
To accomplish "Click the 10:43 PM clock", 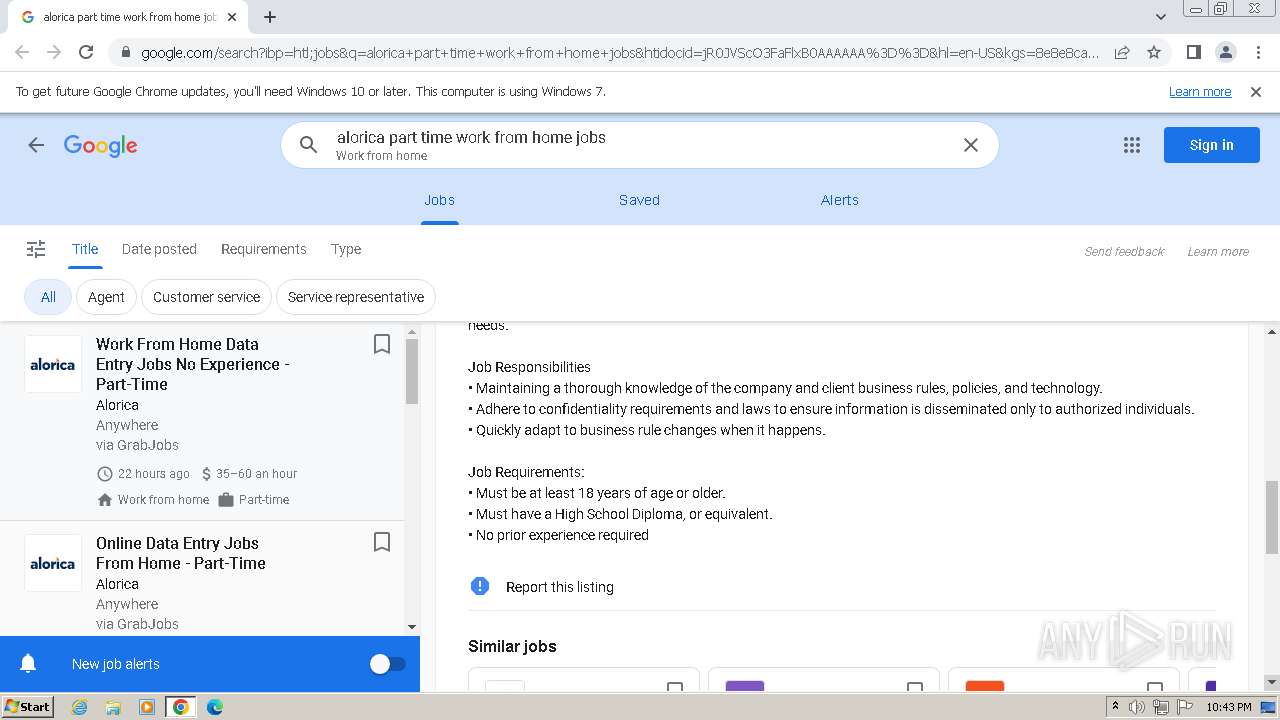I will pos(1229,707).
